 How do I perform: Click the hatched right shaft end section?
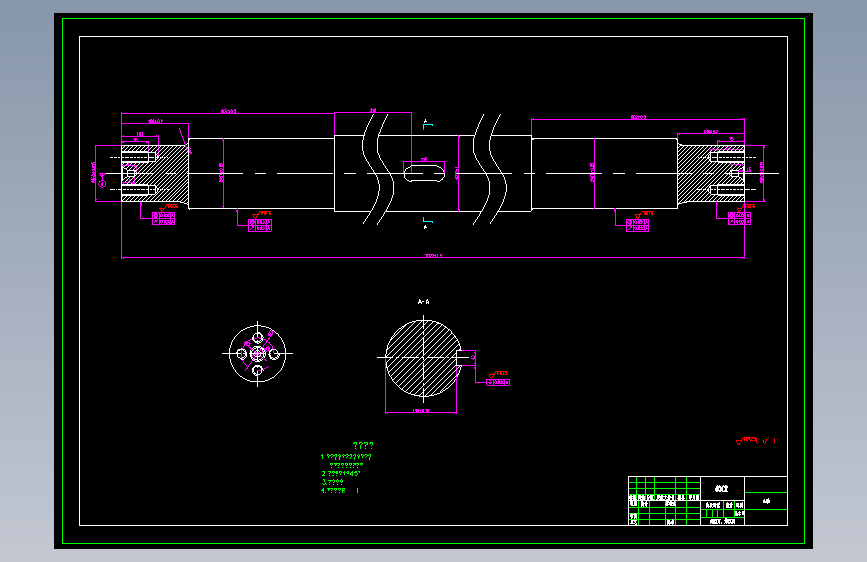pos(711,173)
